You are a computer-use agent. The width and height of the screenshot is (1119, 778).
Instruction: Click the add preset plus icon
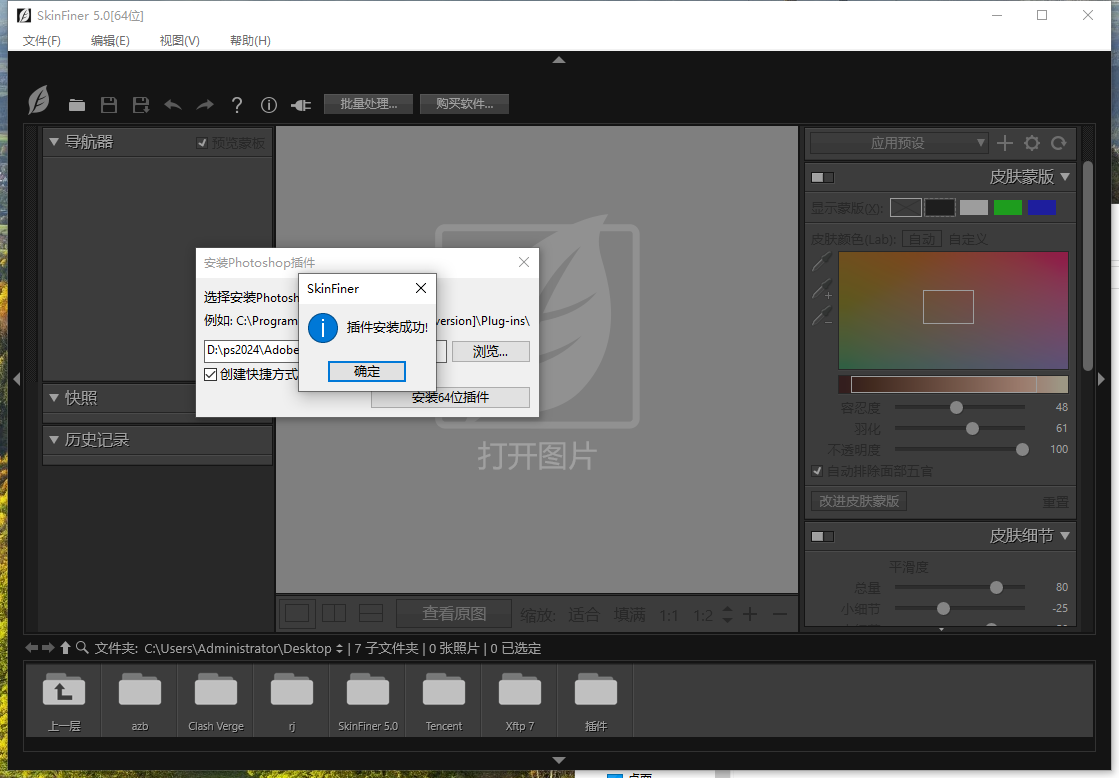tap(1005, 143)
